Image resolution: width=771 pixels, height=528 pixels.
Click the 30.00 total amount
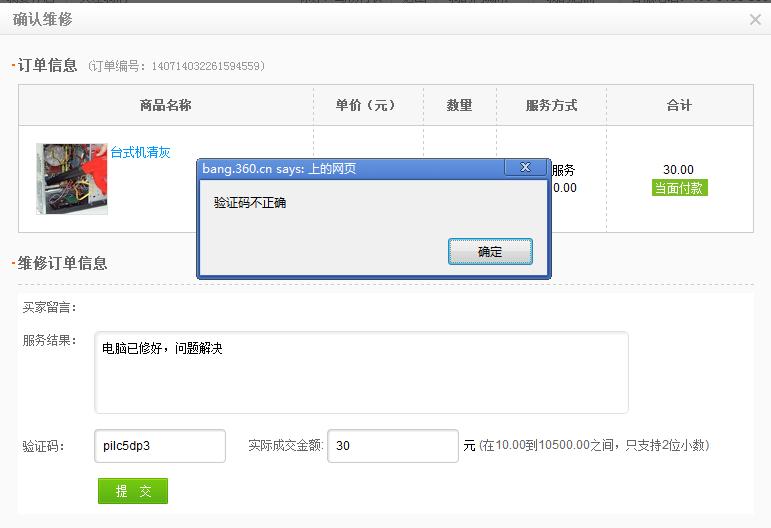coord(678,170)
